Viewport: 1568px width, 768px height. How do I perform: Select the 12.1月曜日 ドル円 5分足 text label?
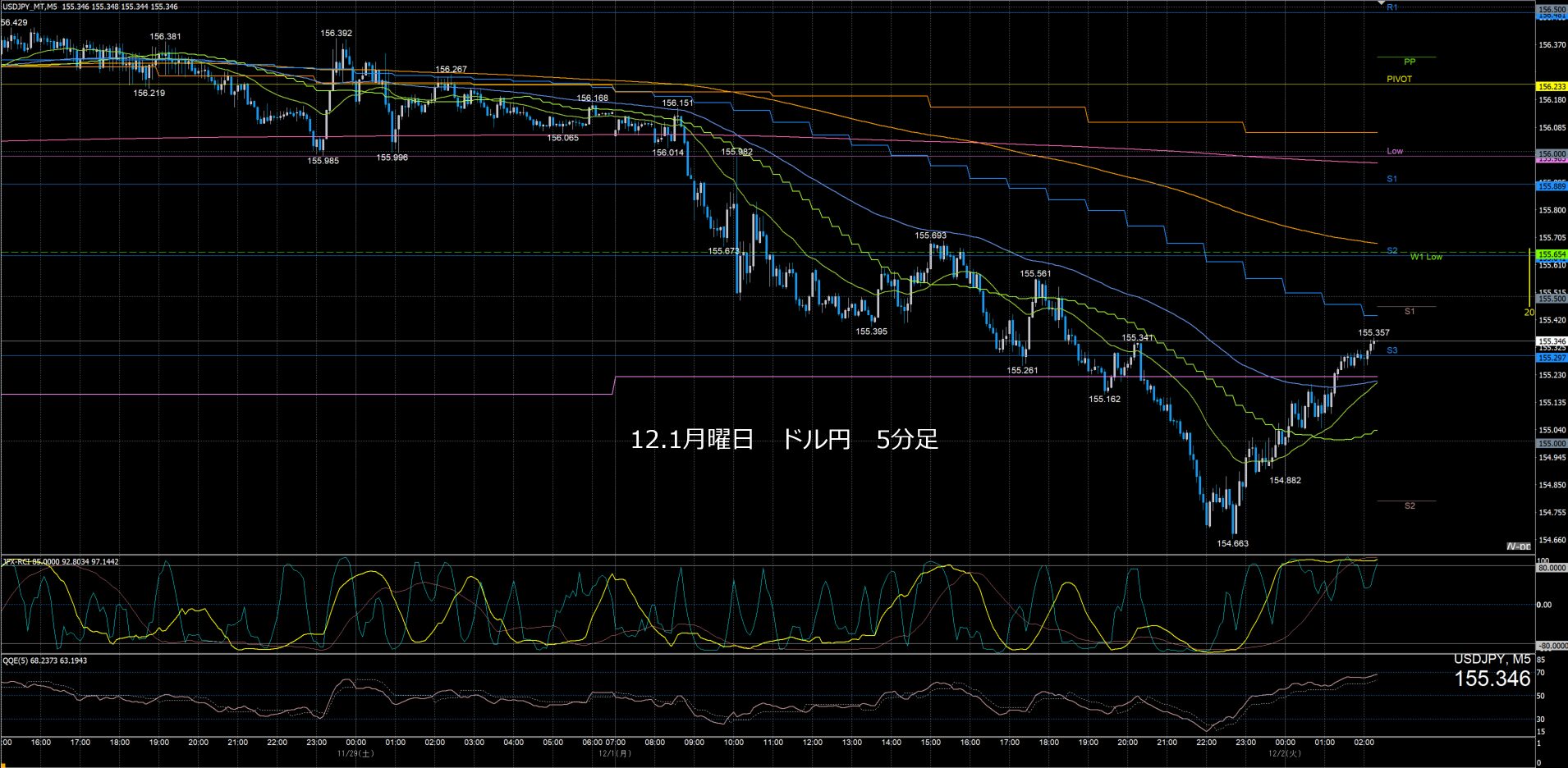point(784,440)
